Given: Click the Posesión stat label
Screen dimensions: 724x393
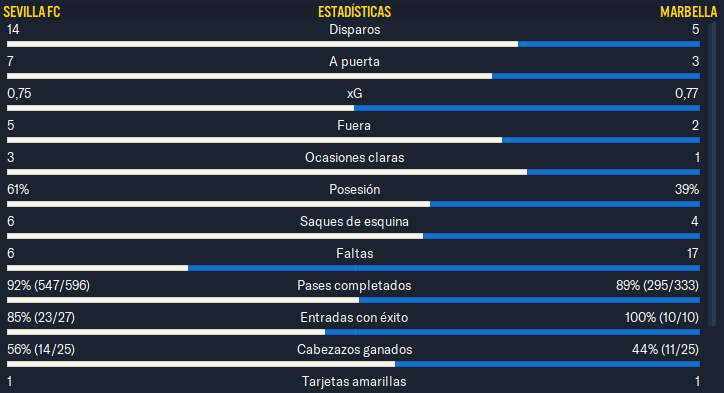Looking at the screenshot, I should point(355,189).
